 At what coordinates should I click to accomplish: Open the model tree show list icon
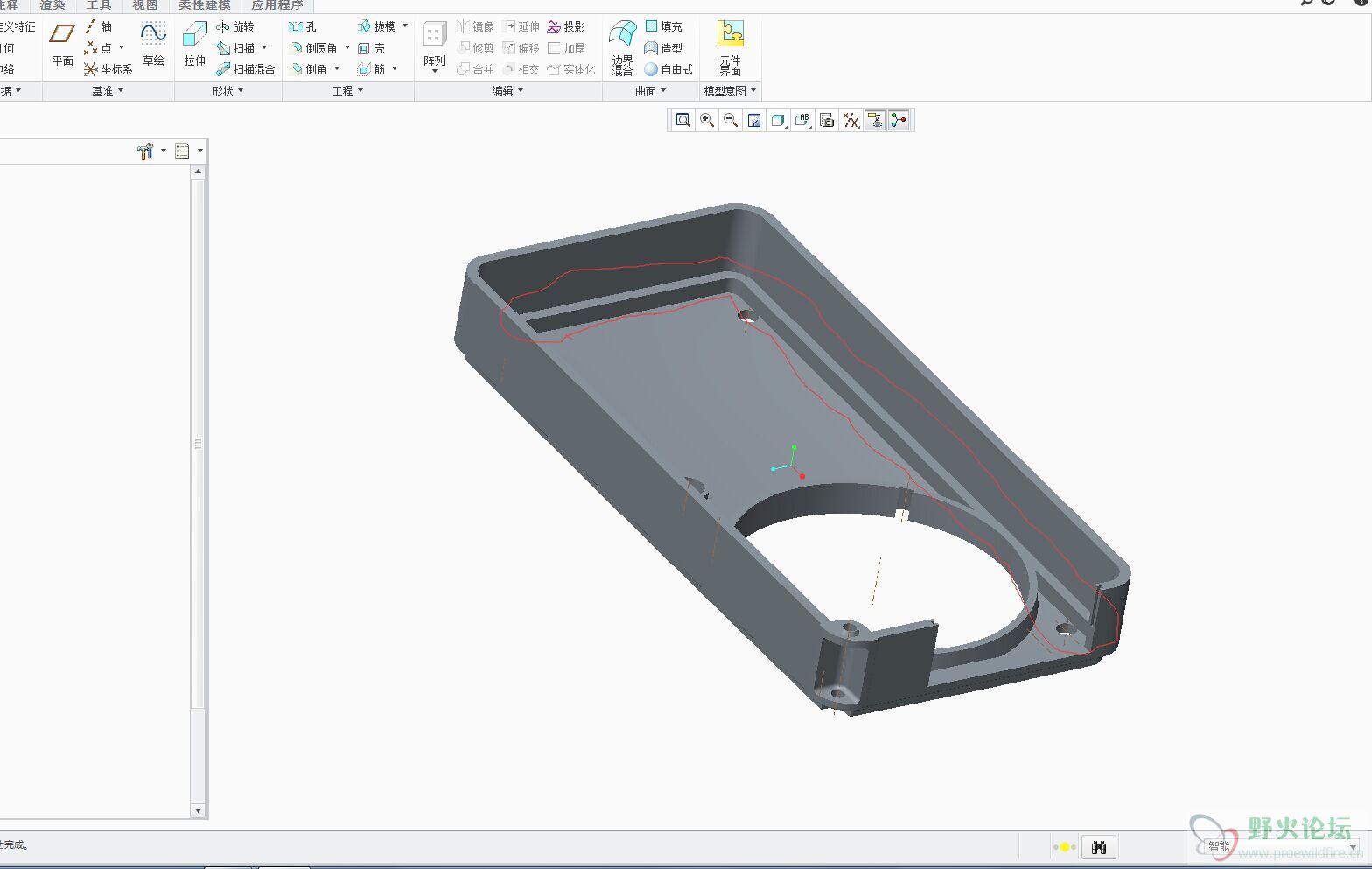pyautogui.click(x=182, y=151)
